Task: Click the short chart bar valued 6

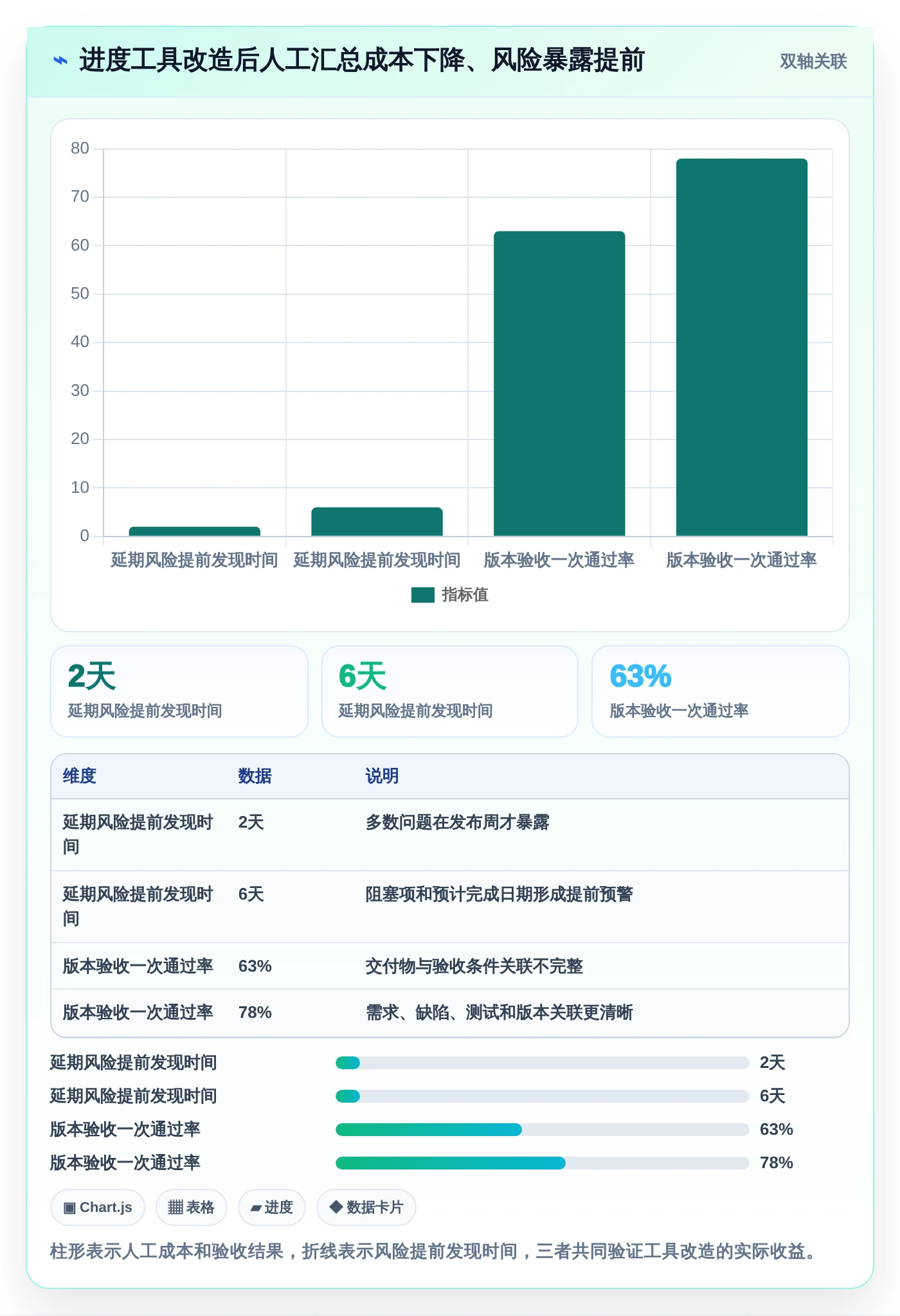Action: (377, 522)
